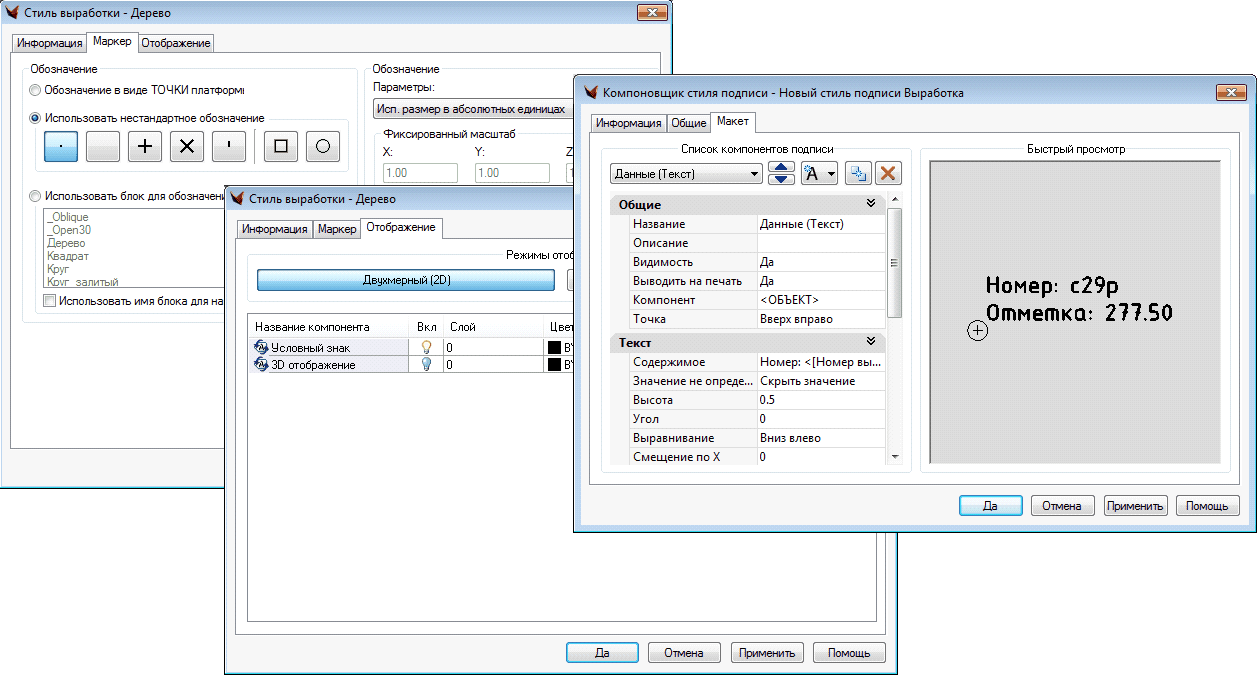The image size is (1257, 675).
Task: Enable 'Использовать имя блока' checkbox
Action: tap(50, 300)
